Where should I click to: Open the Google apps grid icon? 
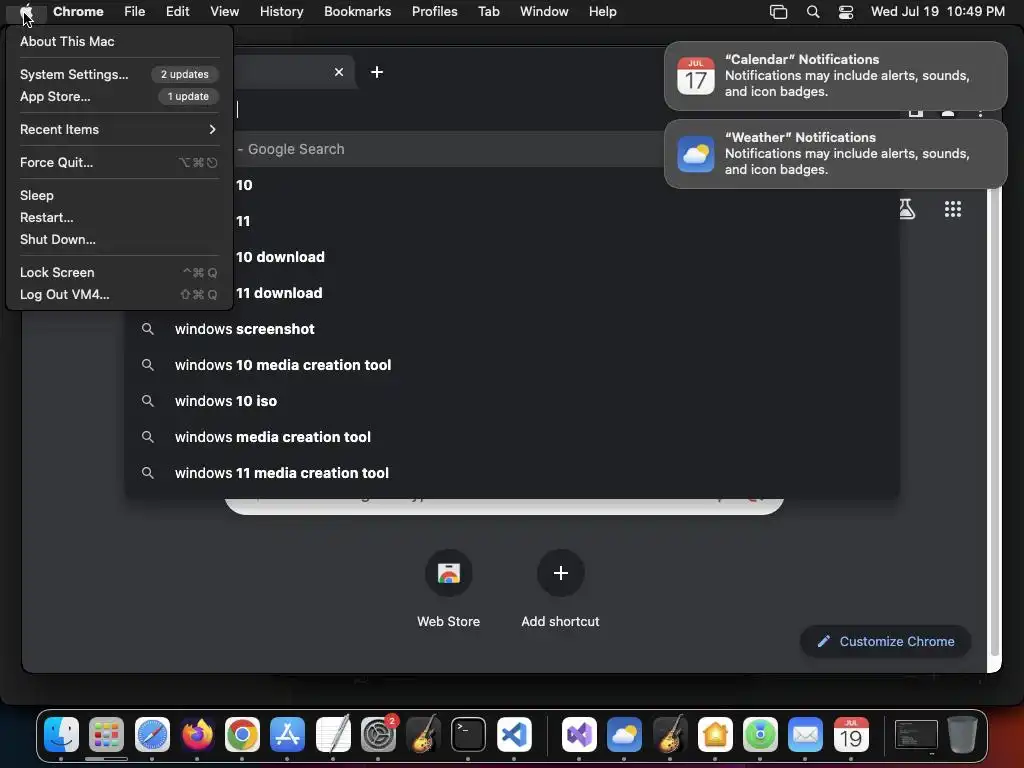[953, 209]
